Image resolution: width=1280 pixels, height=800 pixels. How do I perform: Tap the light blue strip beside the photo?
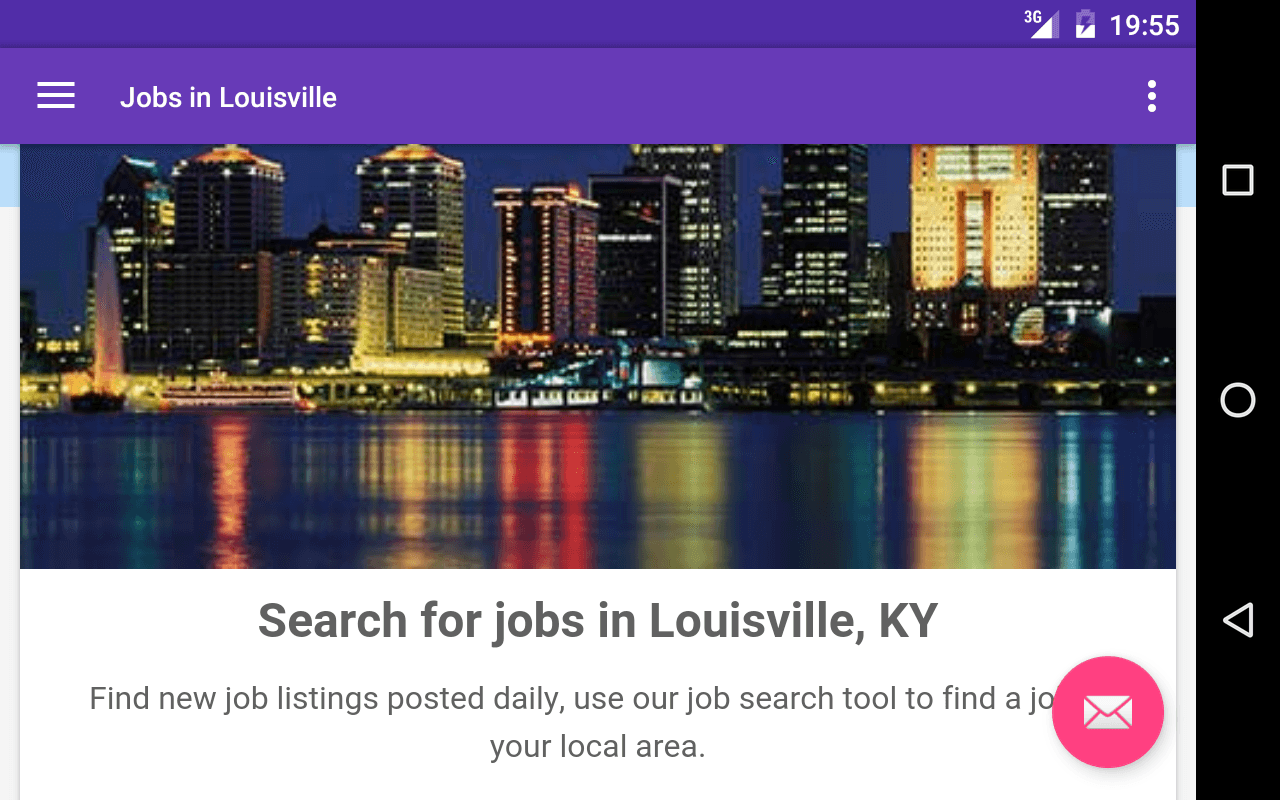pos(1186,175)
